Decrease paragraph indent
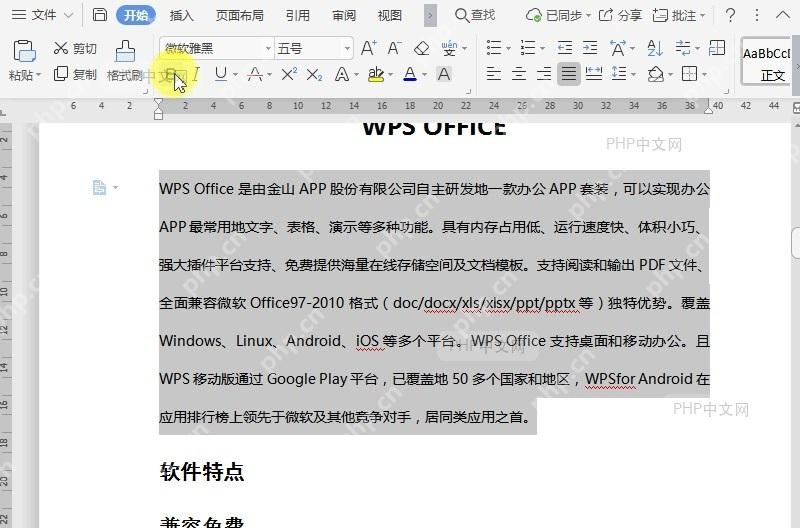The width and height of the screenshot is (800, 528). 565,48
